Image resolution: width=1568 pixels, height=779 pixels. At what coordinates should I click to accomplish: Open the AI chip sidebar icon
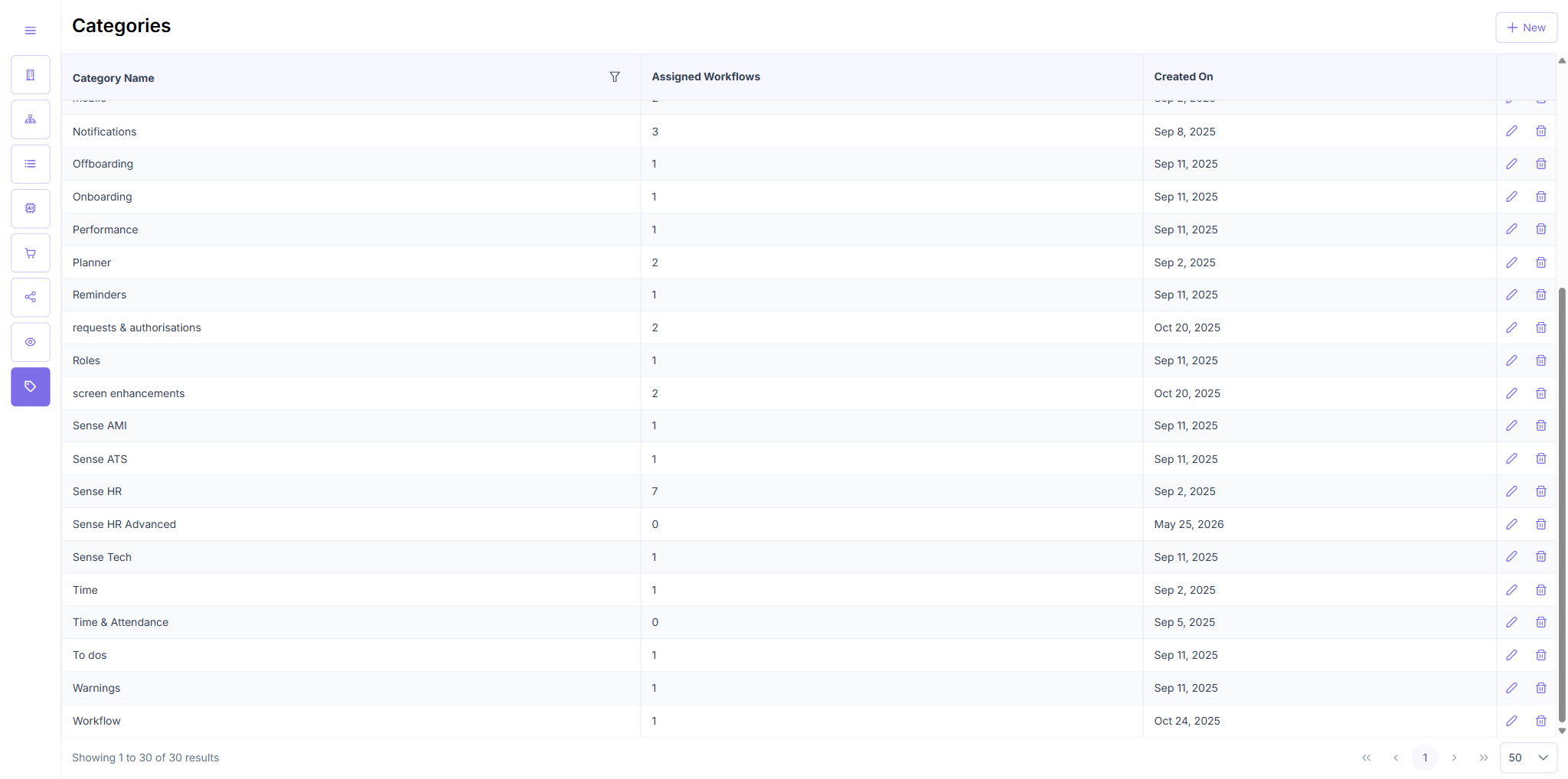[x=31, y=208]
